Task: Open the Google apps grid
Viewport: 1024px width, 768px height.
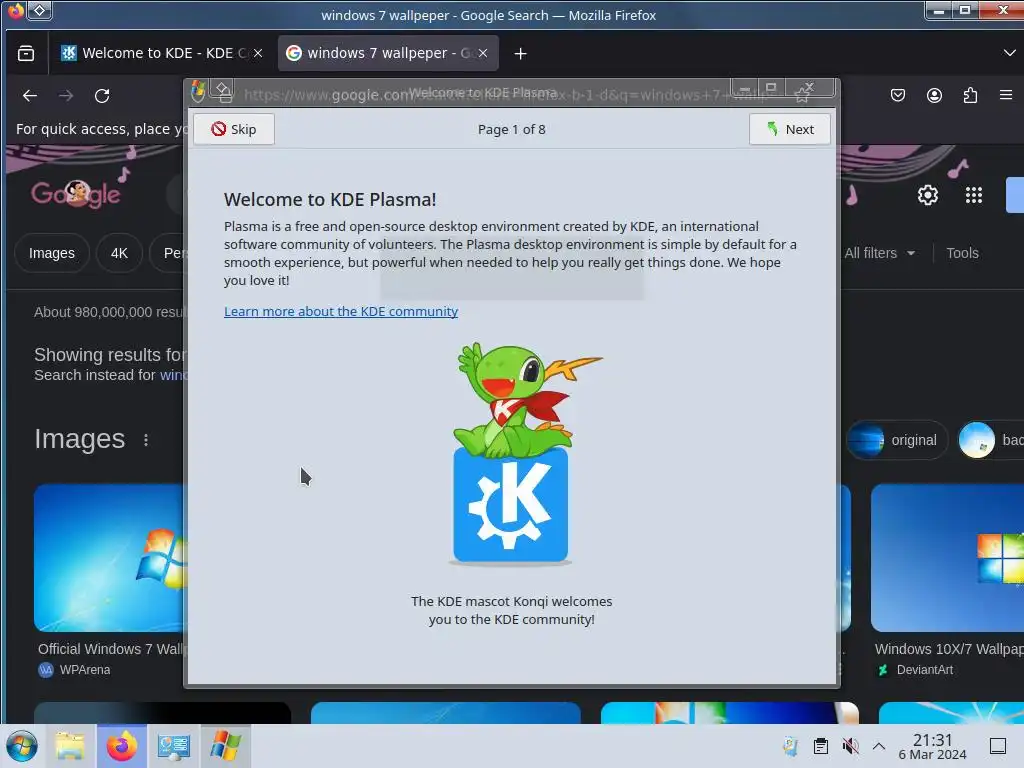Action: (x=974, y=195)
